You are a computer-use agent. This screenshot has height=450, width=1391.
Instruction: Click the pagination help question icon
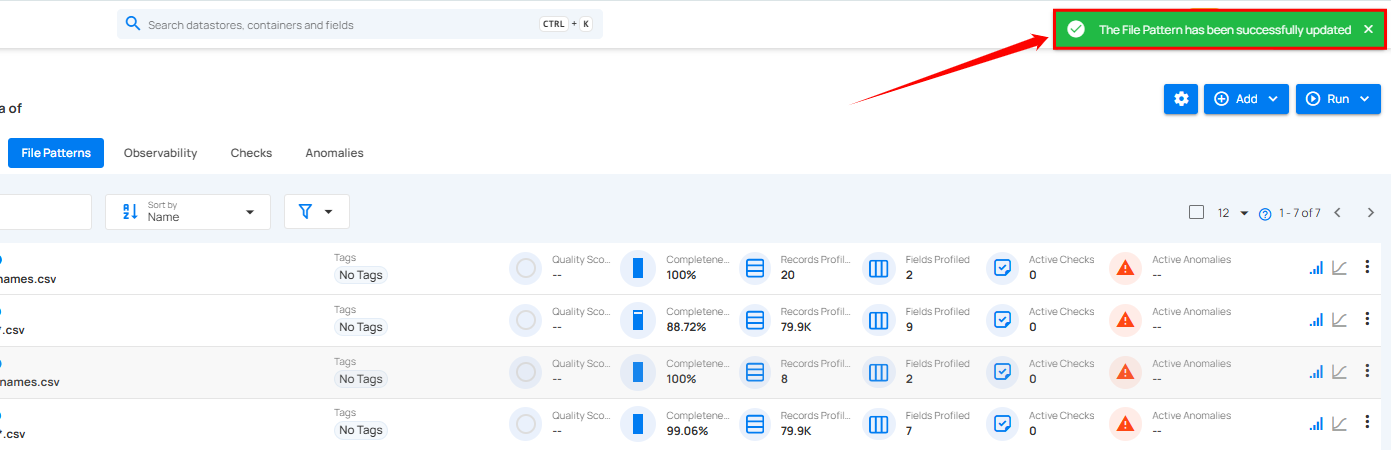(1265, 213)
